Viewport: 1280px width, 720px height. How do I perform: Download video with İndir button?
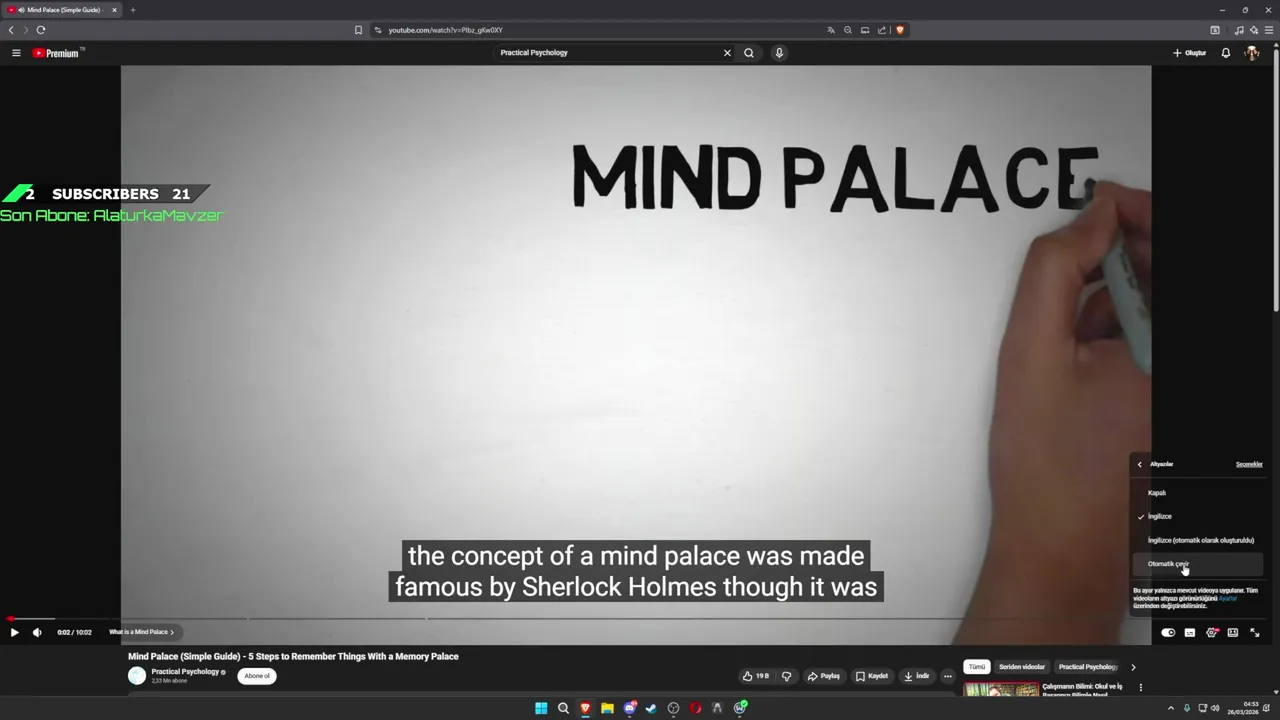(x=916, y=676)
